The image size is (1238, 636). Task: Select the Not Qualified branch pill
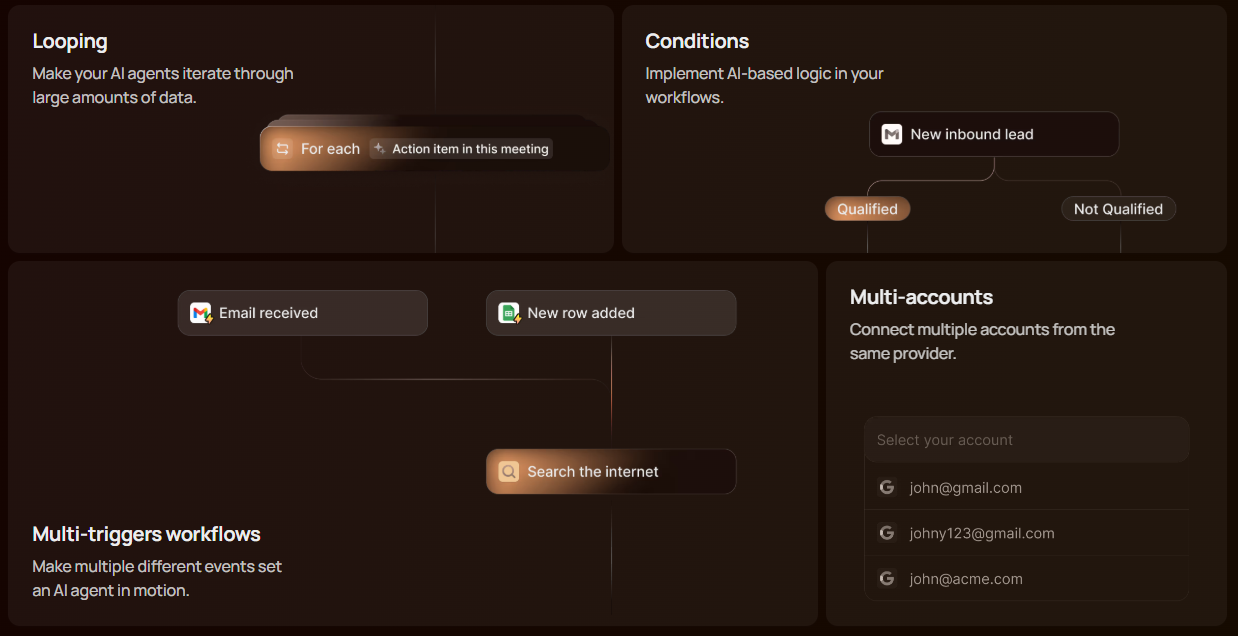coord(1118,209)
